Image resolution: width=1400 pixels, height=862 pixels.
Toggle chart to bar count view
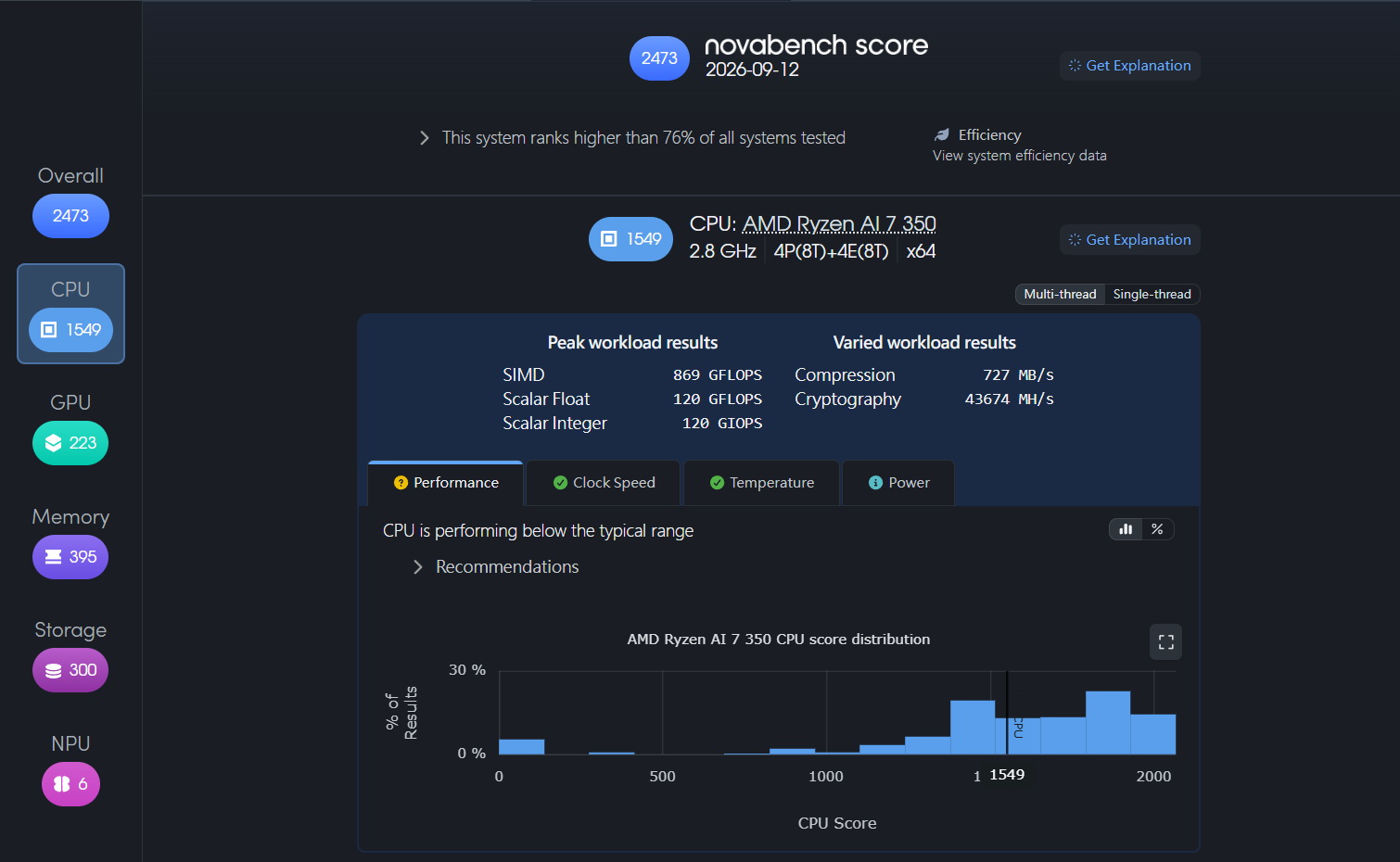(x=1126, y=529)
